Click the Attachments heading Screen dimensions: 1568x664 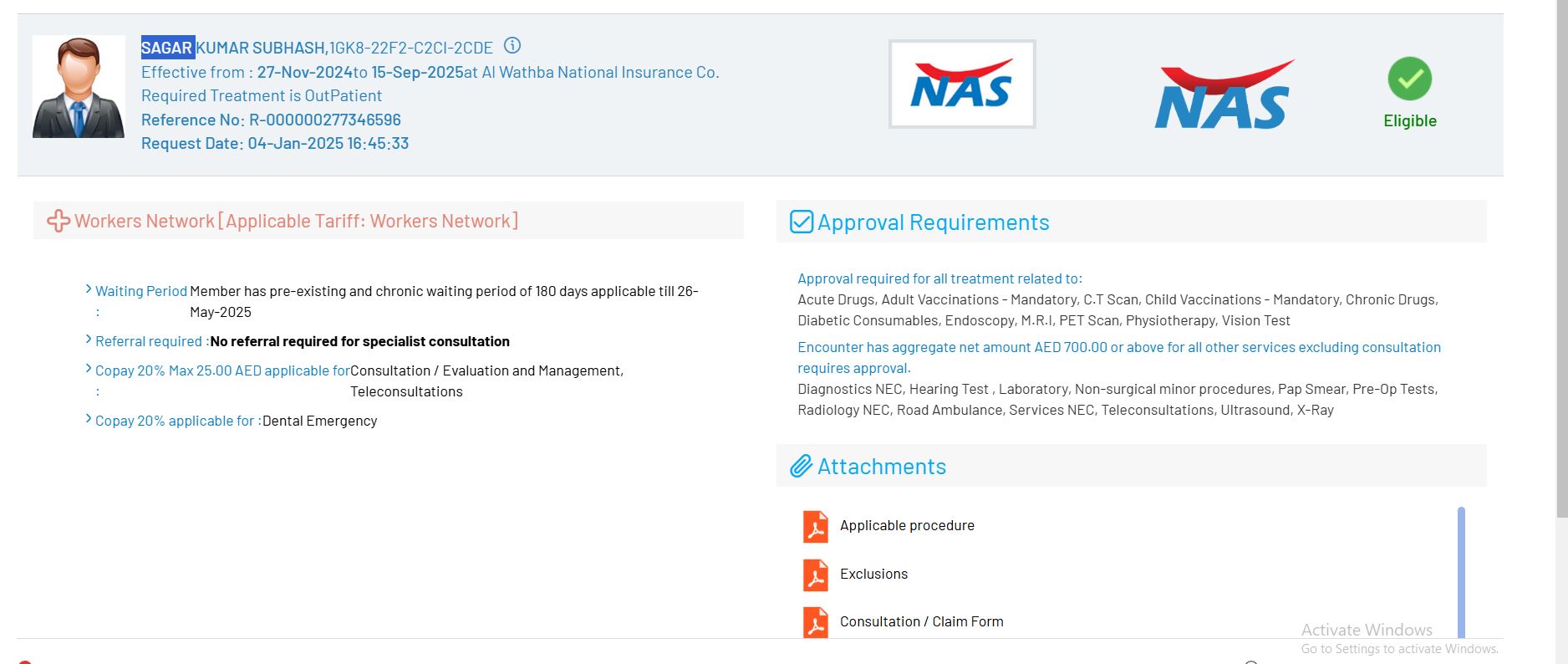click(x=882, y=466)
